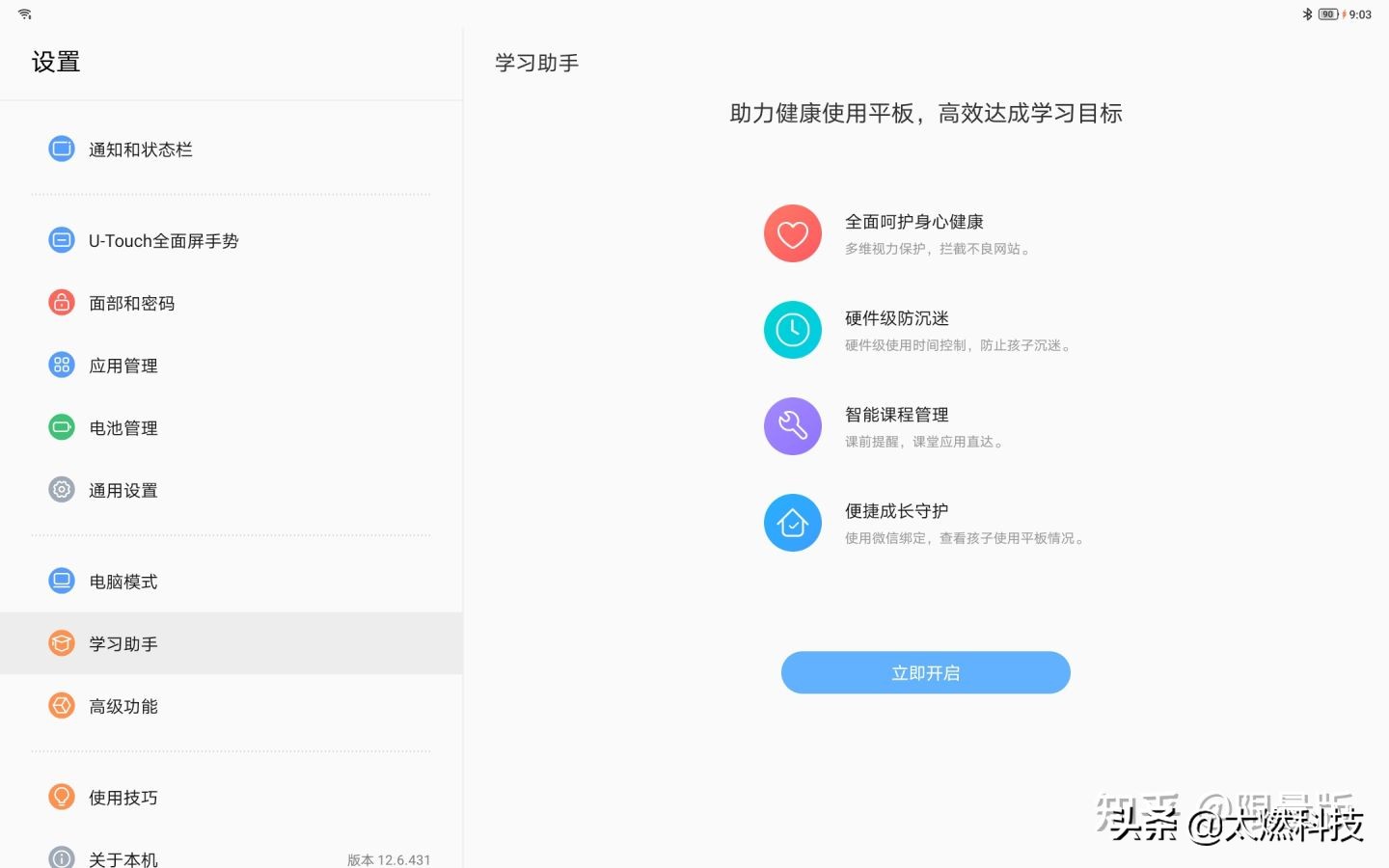Image resolution: width=1389 pixels, height=868 pixels.
Task: Open the 通知和状态栏 settings entry
Action: click(x=140, y=149)
